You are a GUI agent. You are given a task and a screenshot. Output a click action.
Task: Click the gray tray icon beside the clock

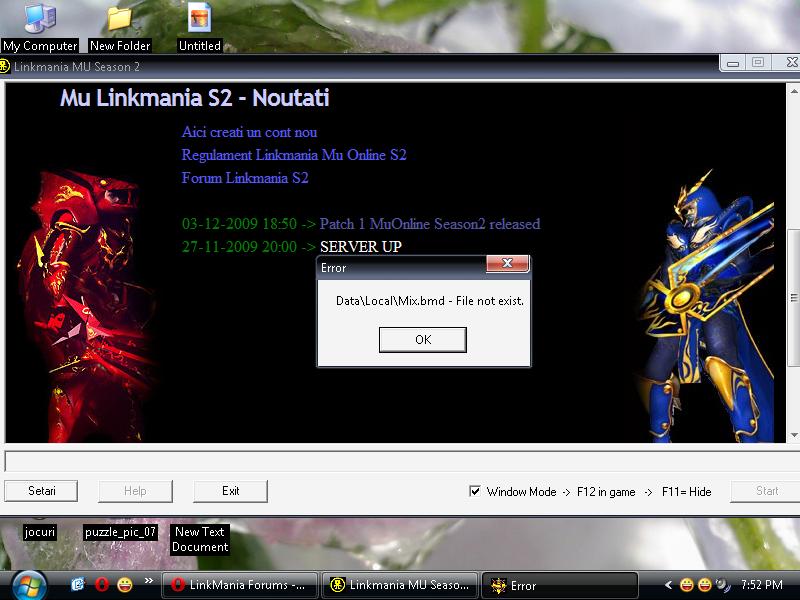[723, 585]
